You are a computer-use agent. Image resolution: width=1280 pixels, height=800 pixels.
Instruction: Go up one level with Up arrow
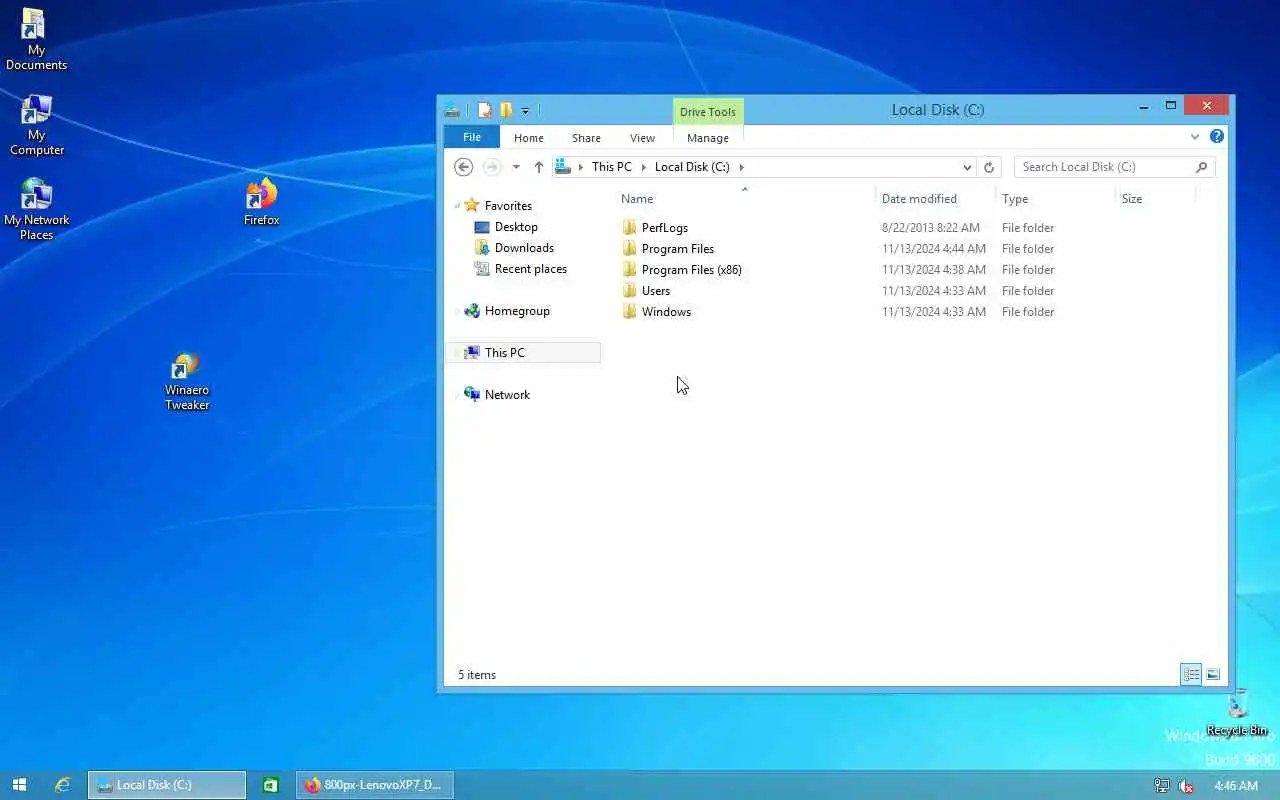pyautogui.click(x=538, y=167)
